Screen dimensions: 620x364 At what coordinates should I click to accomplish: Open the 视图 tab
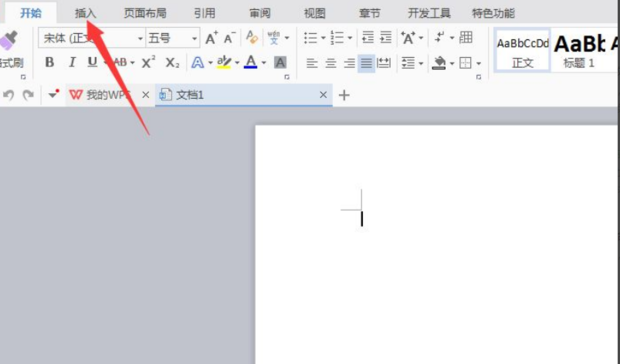click(x=315, y=13)
